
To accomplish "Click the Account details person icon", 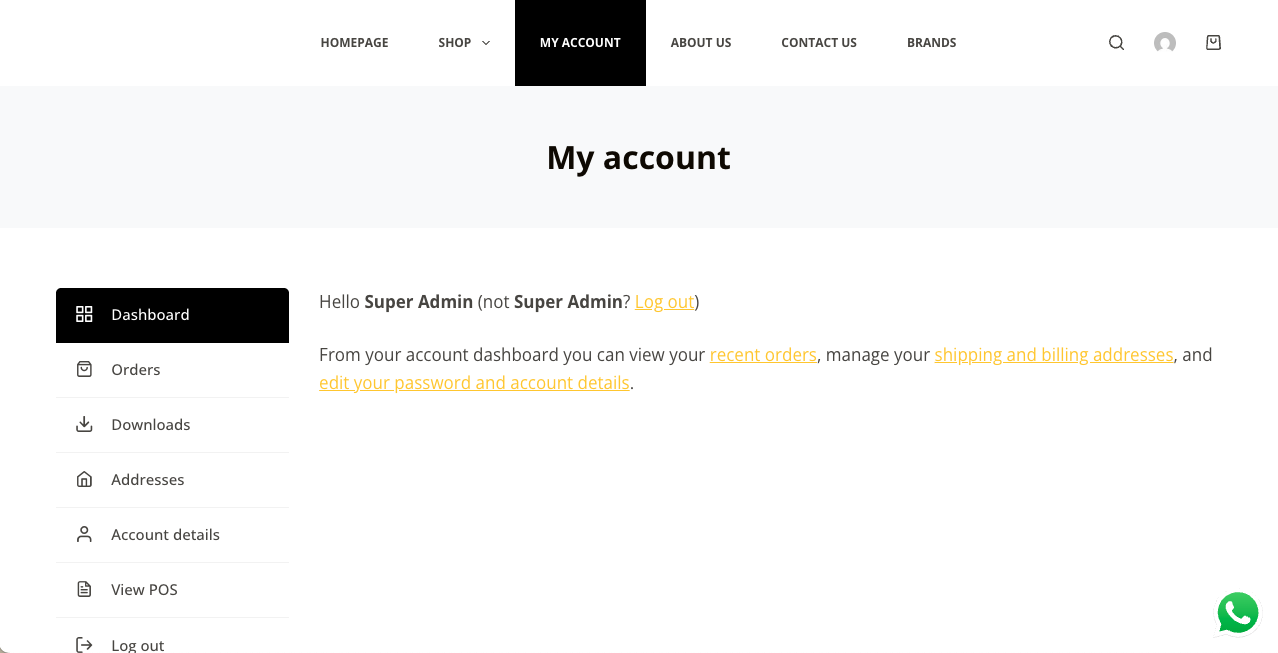I will tap(85, 535).
